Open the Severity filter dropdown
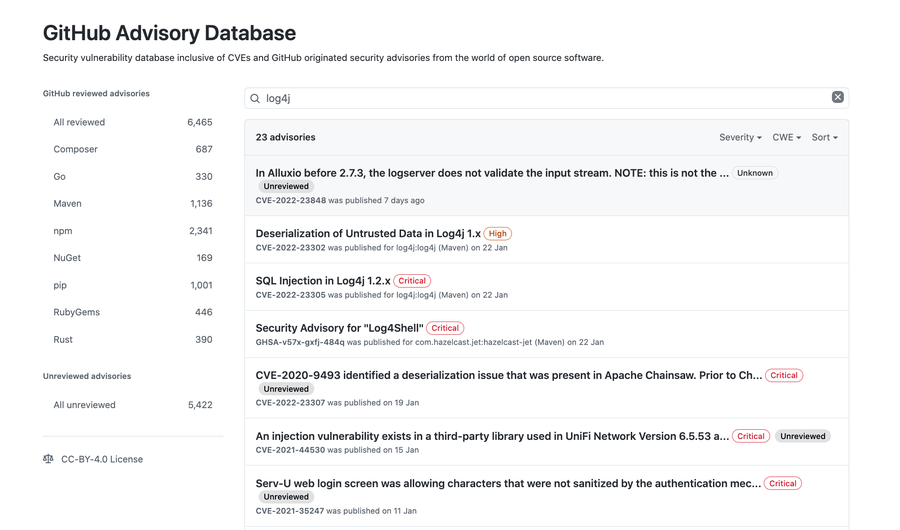 (740, 137)
